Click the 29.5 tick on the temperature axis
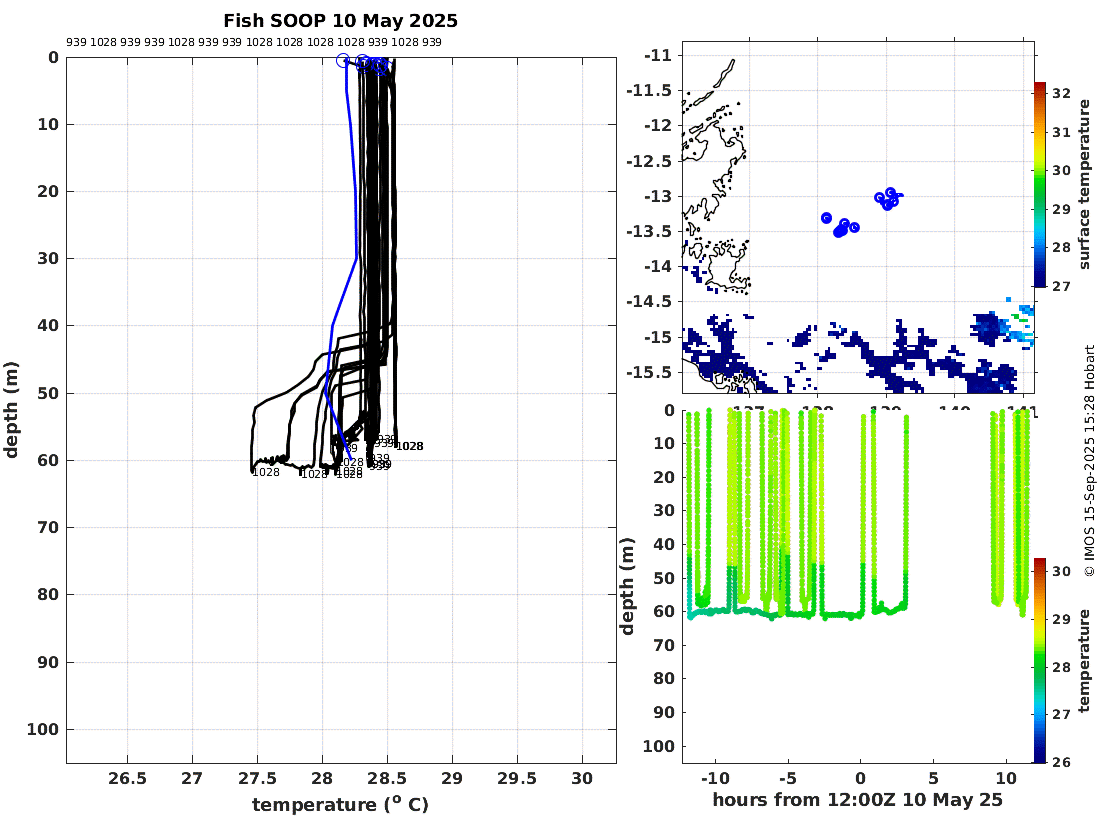The image size is (1100, 820). [517, 779]
